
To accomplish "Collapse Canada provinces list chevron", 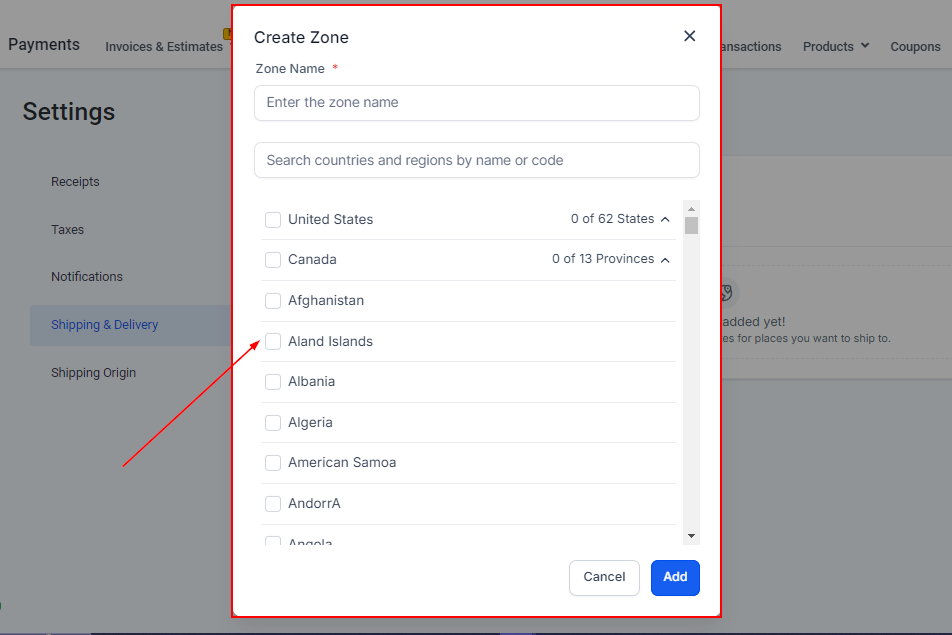I will click(666, 260).
